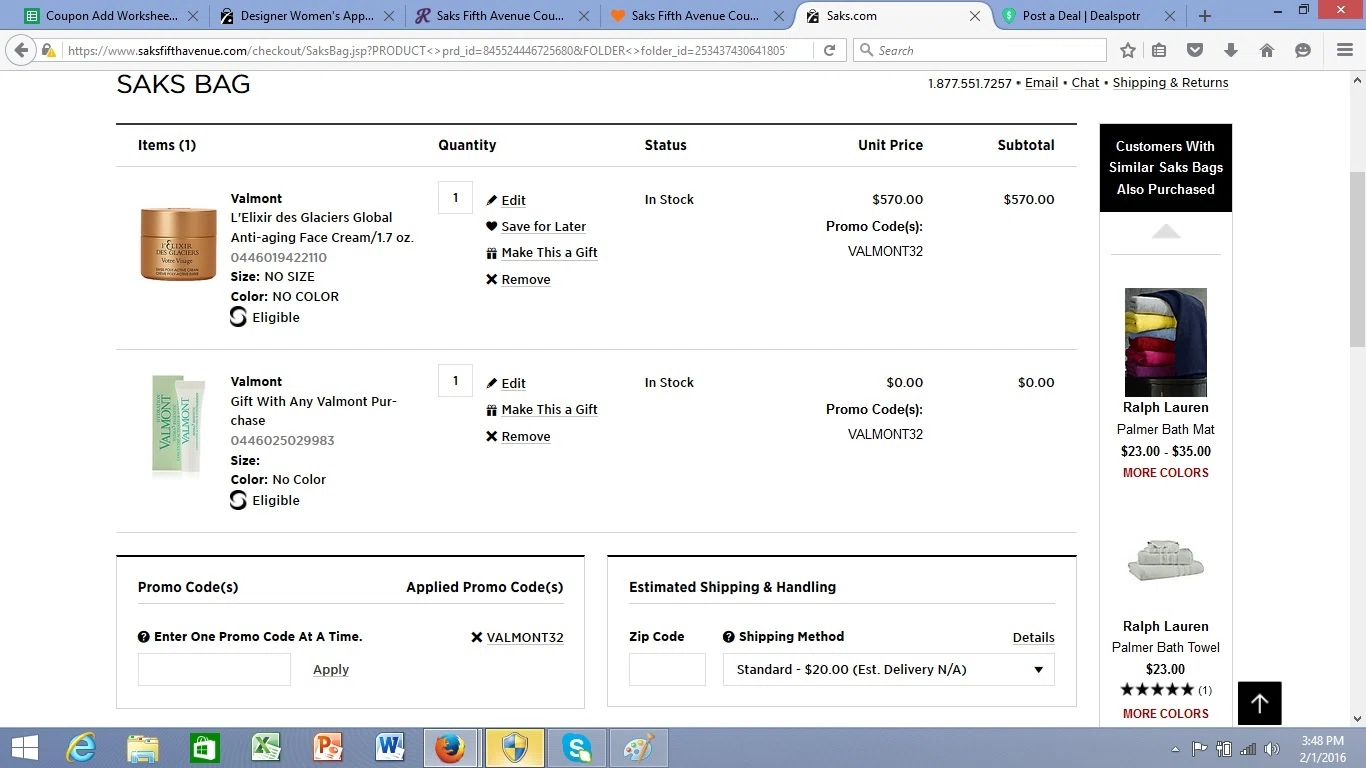Open the shipping Details link
The image size is (1366, 768).
pyautogui.click(x=1033, y=637)
